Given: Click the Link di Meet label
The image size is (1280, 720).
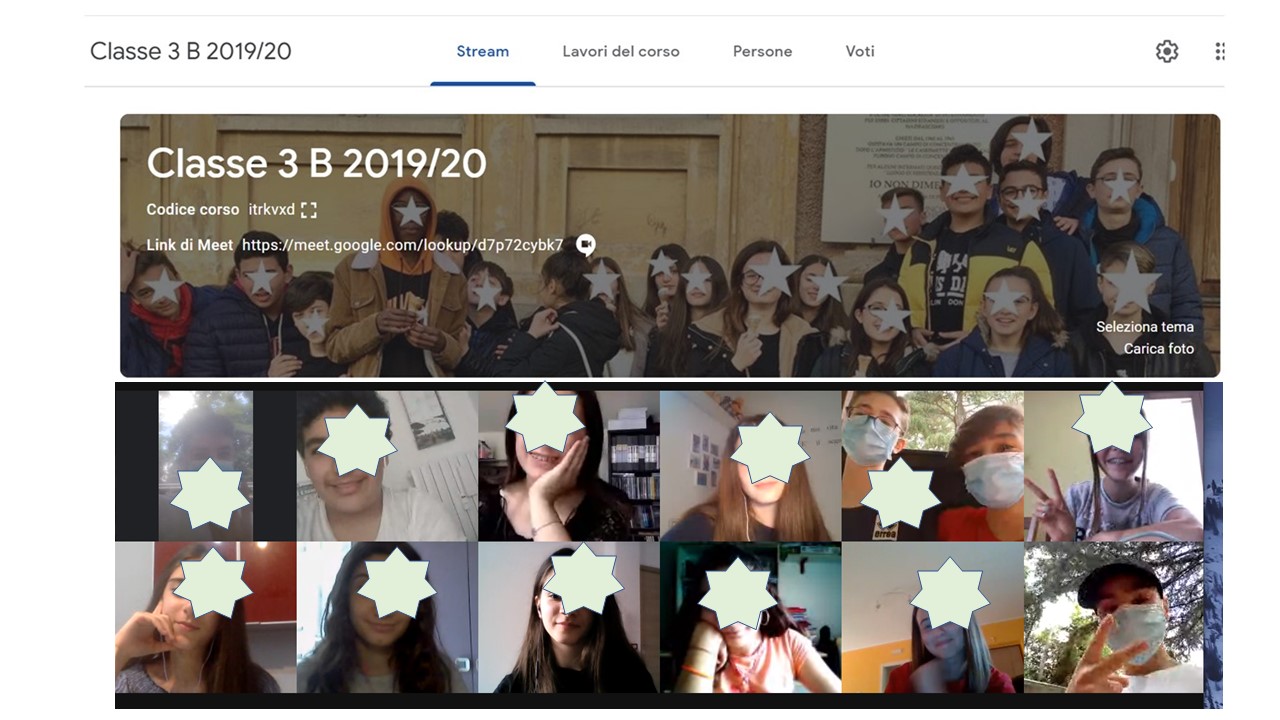Looking at the screenshot, I should pyautogui.click(x=190, y=245).
